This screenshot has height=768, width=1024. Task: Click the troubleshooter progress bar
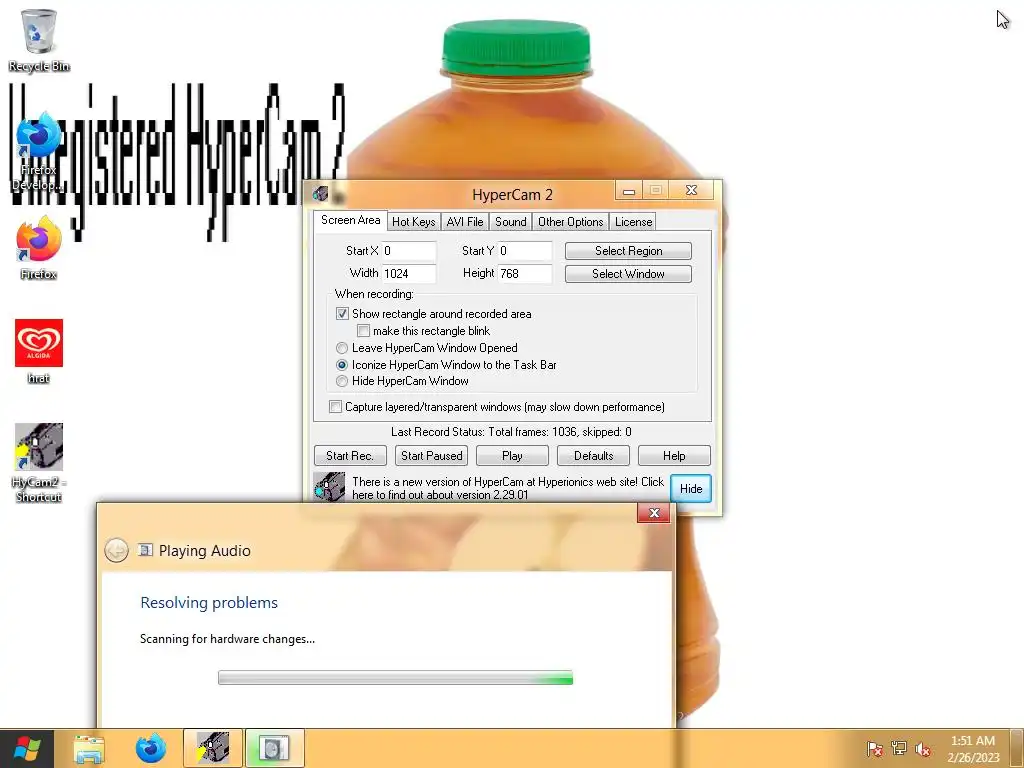(x=395, y=678)
